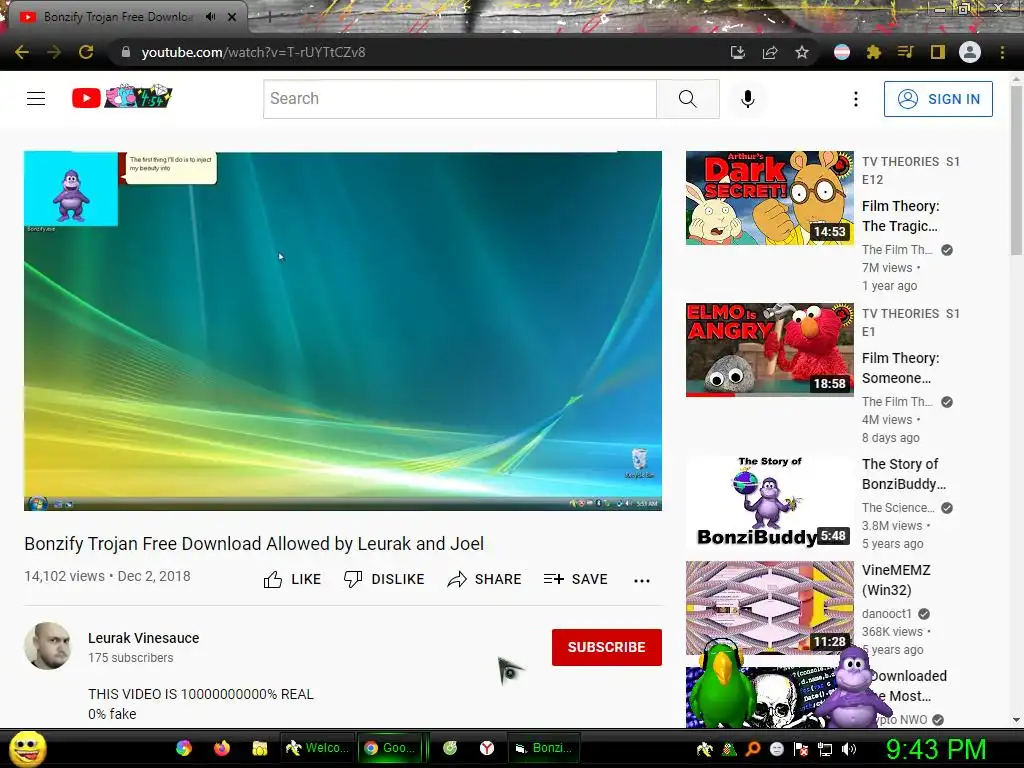Viewport: 1024px width, 768px height.
Task: Like the video with thumbs up
Action: [292, 579]
